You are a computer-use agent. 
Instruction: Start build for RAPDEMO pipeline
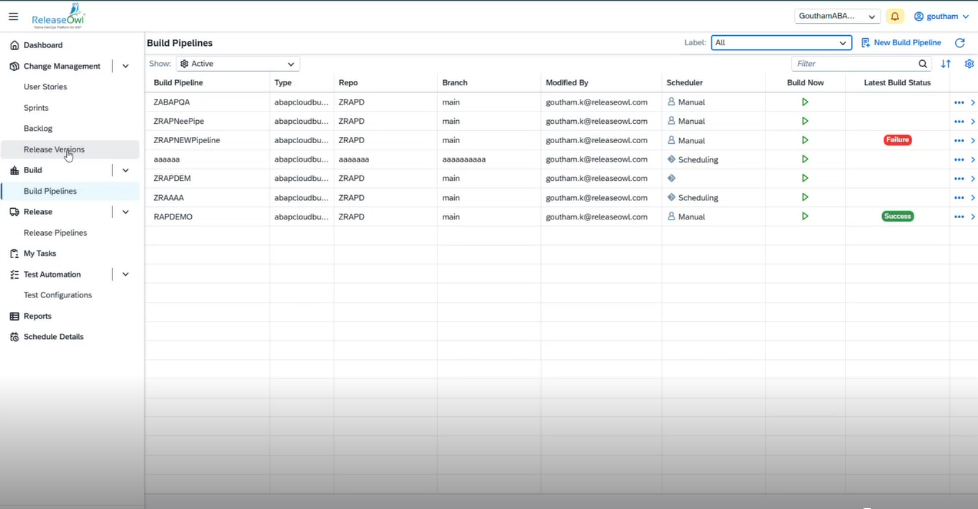[x=805, y=216]
